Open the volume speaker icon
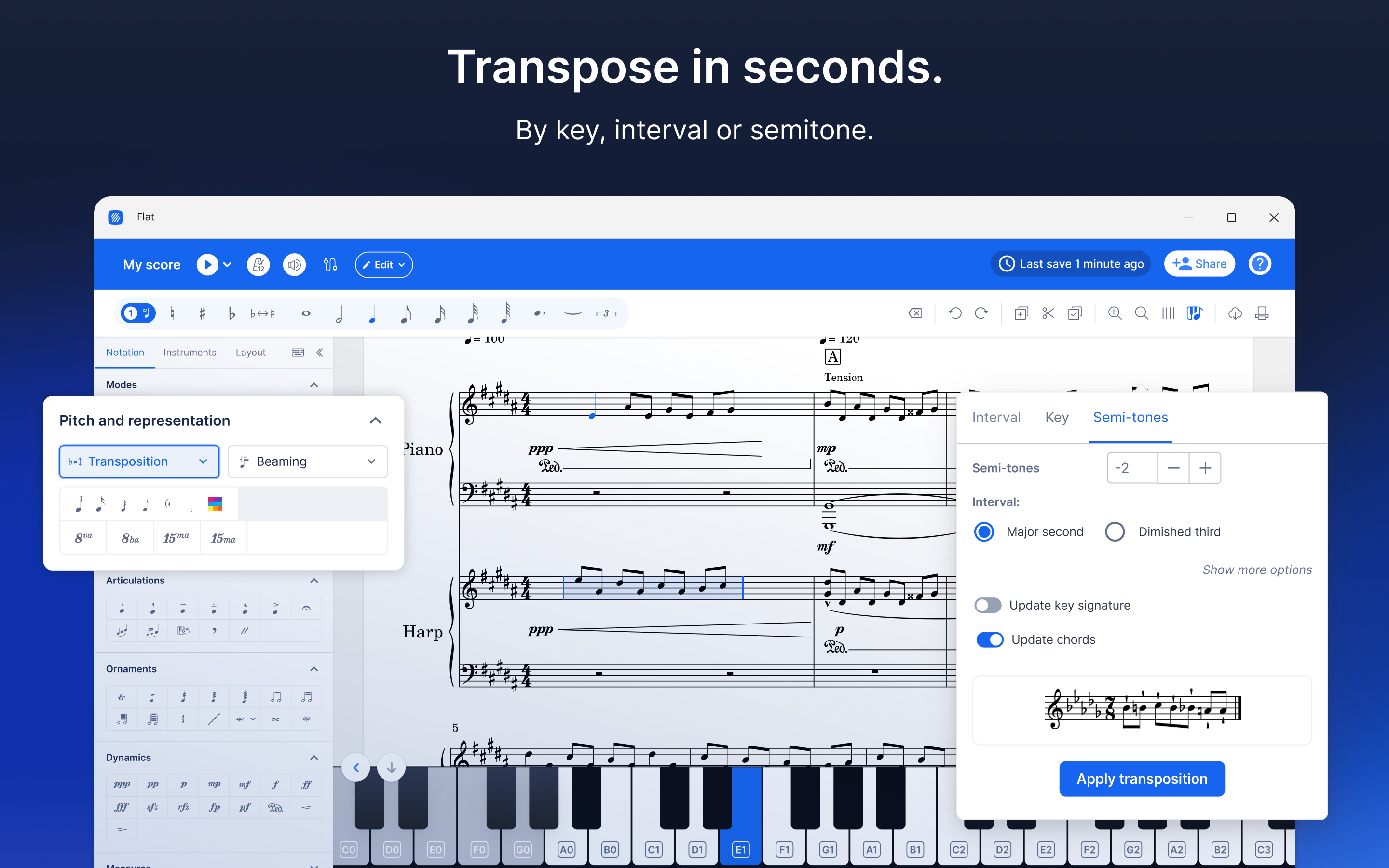 click(x=295, y=265)
